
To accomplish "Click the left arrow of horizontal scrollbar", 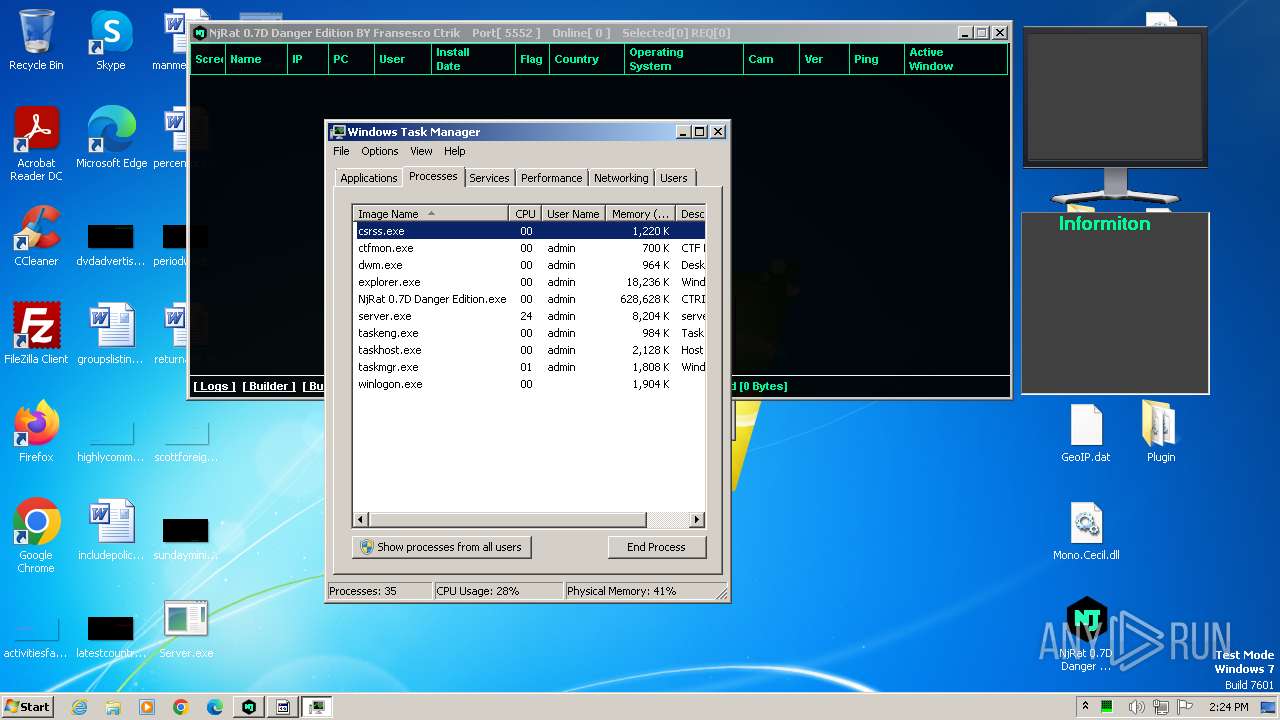I will [x=361, y=520].
